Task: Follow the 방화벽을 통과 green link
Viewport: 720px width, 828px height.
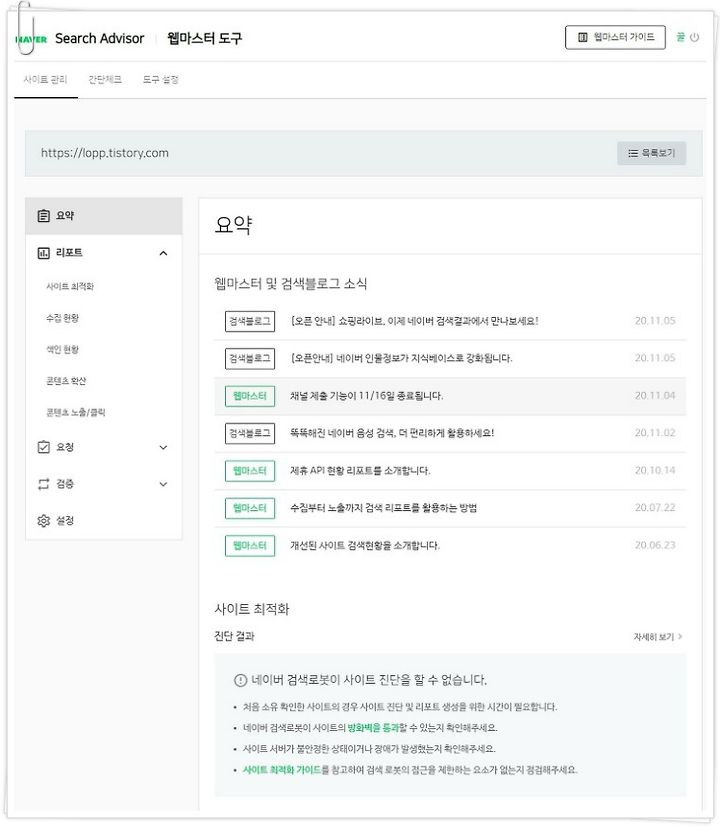Action: pyautogui.click(x=373, y=728)
